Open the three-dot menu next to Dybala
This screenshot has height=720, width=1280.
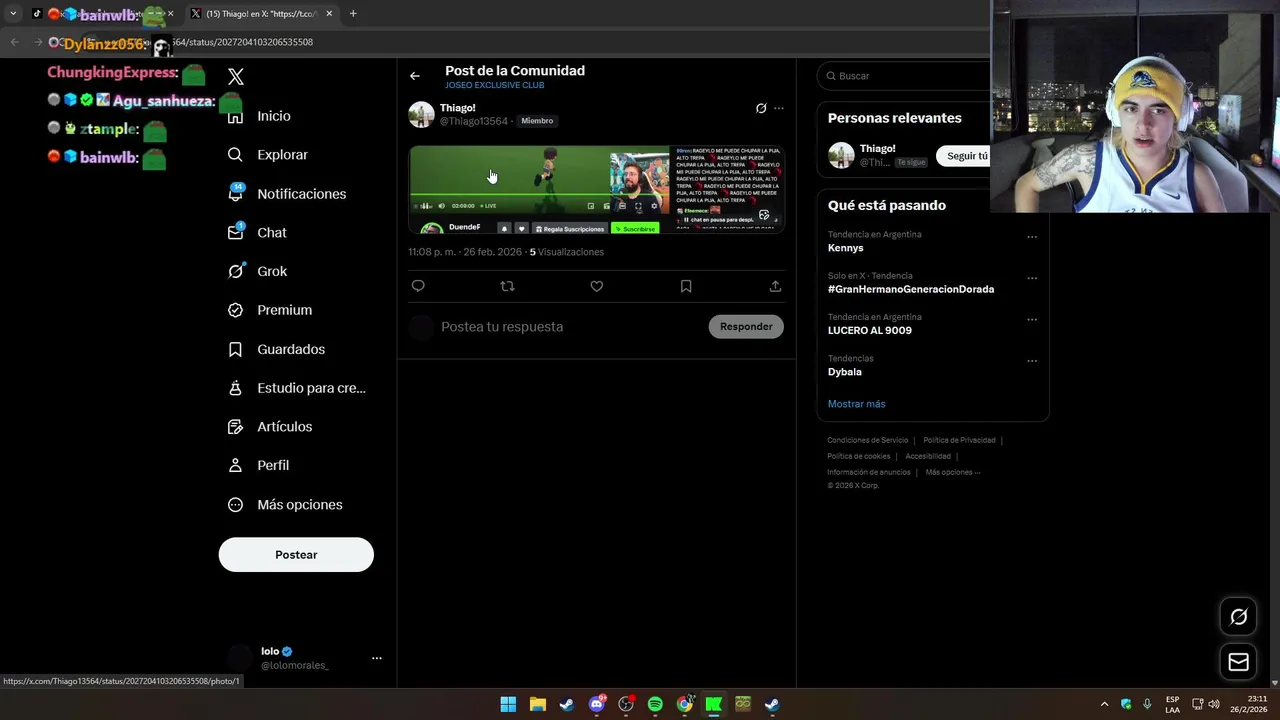[x=1032, y=362]
